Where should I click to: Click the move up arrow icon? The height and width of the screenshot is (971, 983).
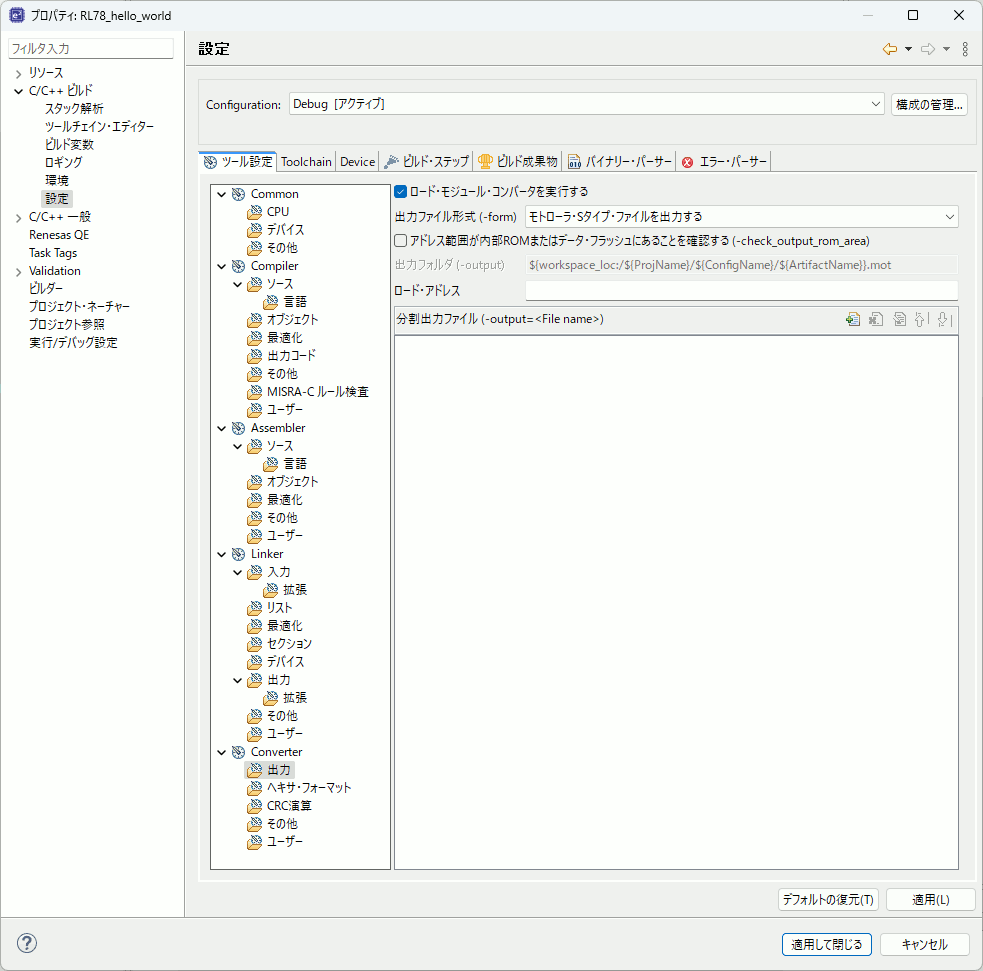click(x=921, y=320)
